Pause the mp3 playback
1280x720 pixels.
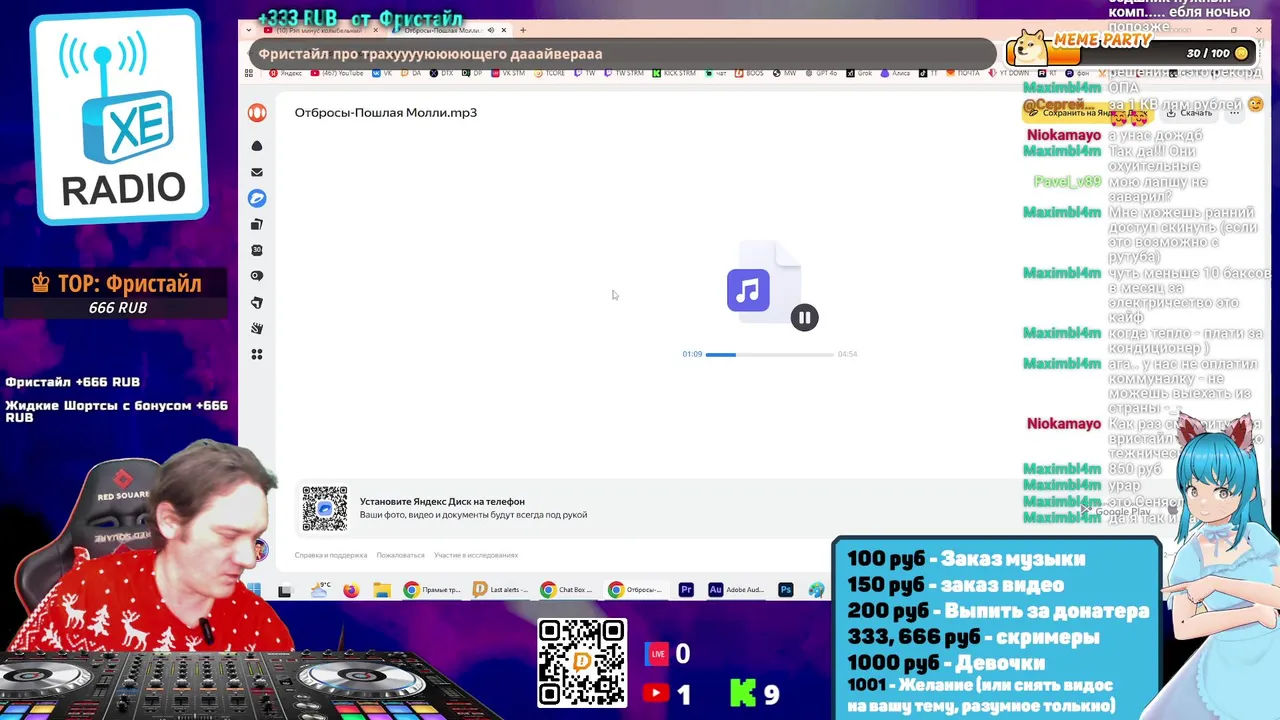coord(804,317)
